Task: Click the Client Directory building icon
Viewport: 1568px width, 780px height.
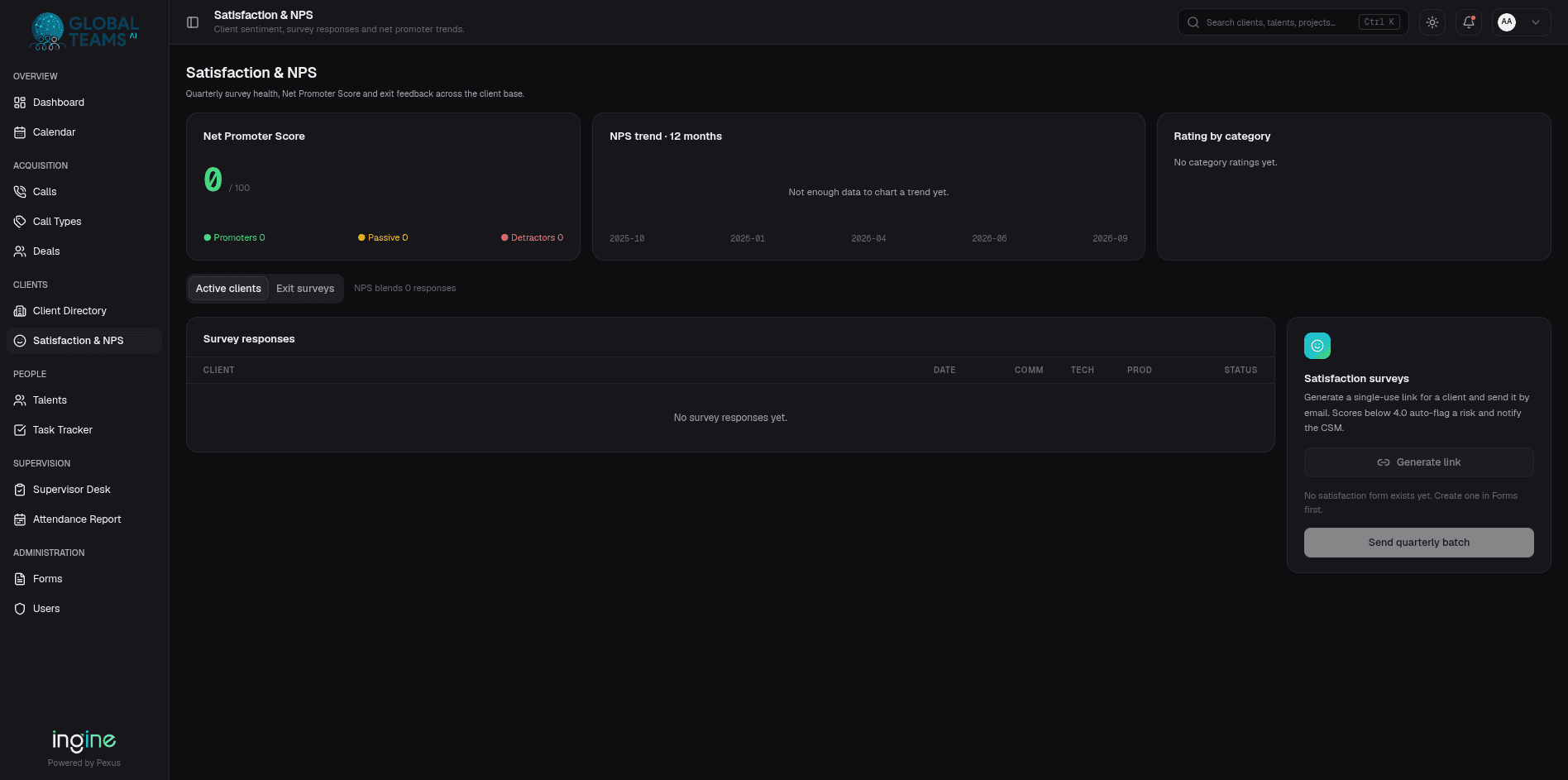Action: 20,311
